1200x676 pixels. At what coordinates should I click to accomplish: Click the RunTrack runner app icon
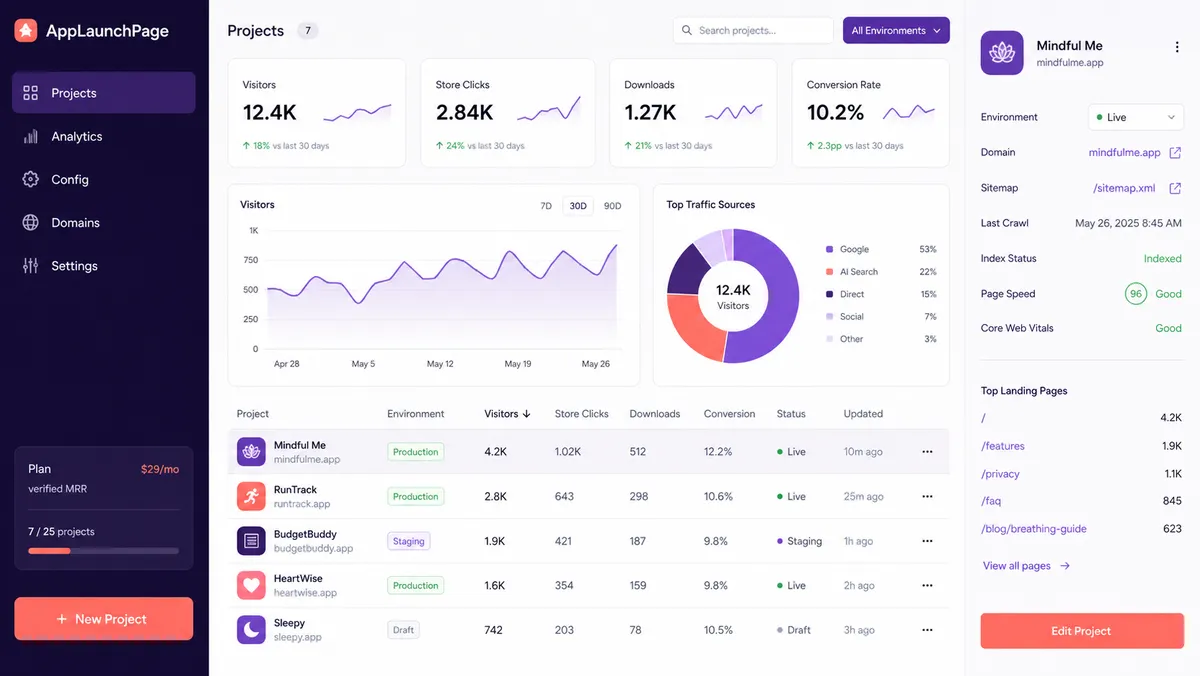(x=251, y=496)
